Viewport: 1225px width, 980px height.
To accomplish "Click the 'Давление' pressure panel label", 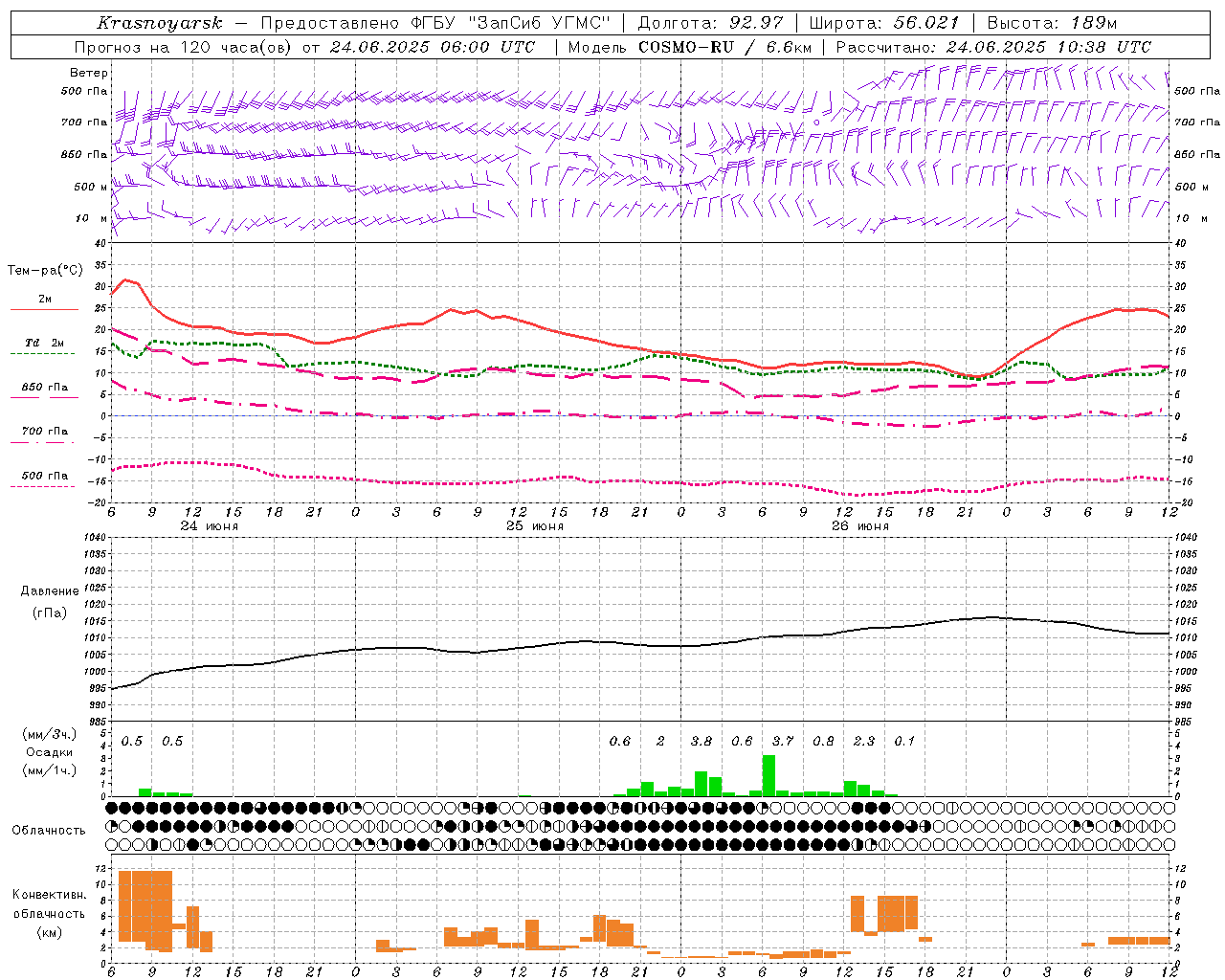I will (50, 591).
